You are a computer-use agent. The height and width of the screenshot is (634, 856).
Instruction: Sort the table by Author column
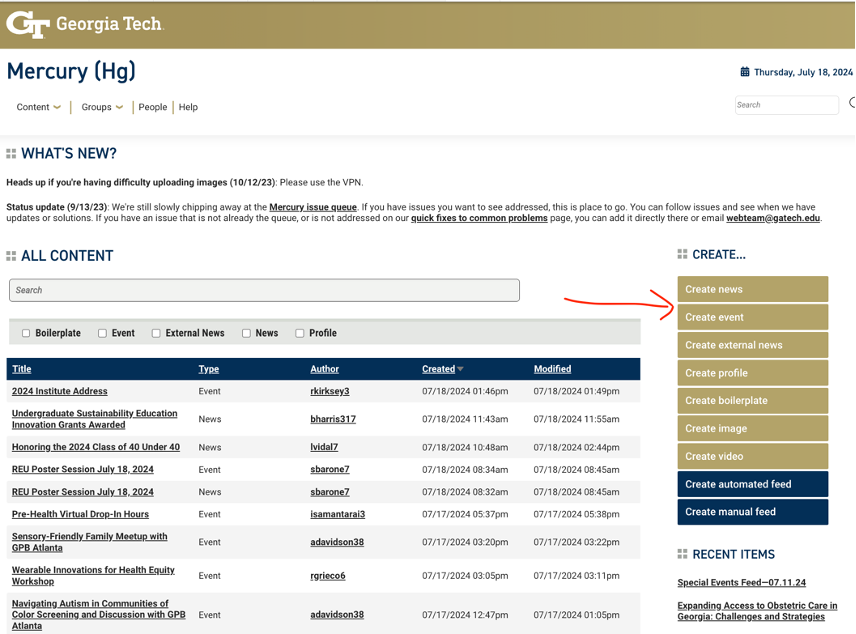pos(325,369)
